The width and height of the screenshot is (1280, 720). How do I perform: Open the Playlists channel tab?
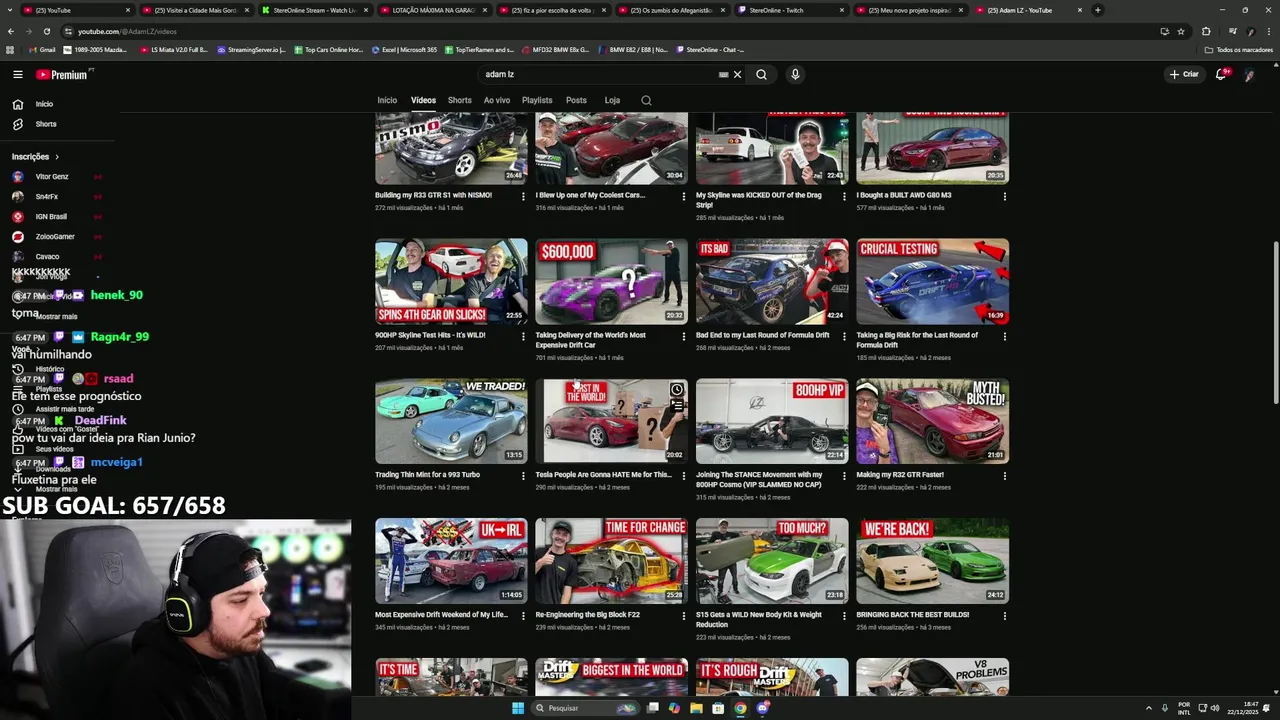tap(537, 100)
